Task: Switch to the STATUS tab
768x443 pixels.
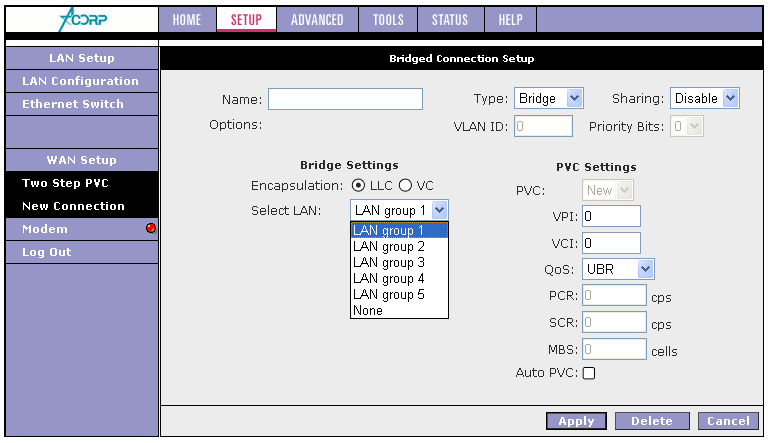Action: pyautogui.click(x=449, y=20)
